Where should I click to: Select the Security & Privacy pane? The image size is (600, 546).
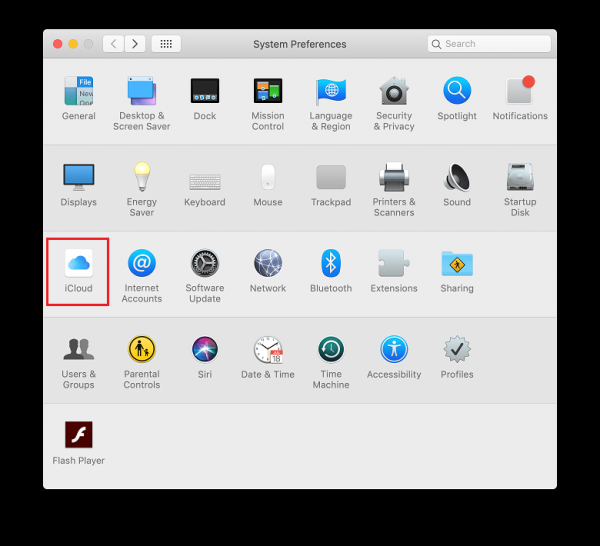click(394, 92)
